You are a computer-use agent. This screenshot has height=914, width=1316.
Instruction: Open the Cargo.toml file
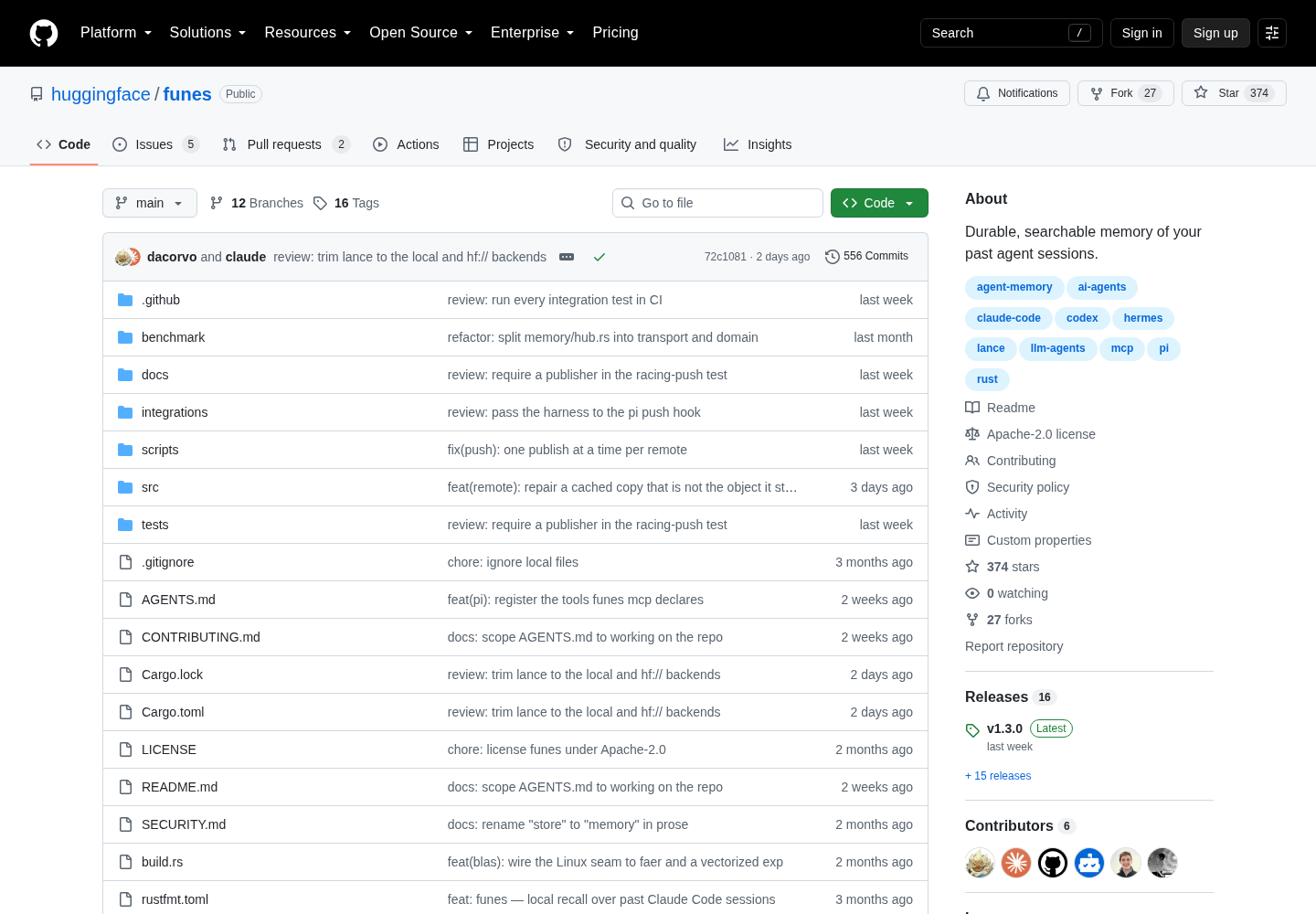(173, 712)
